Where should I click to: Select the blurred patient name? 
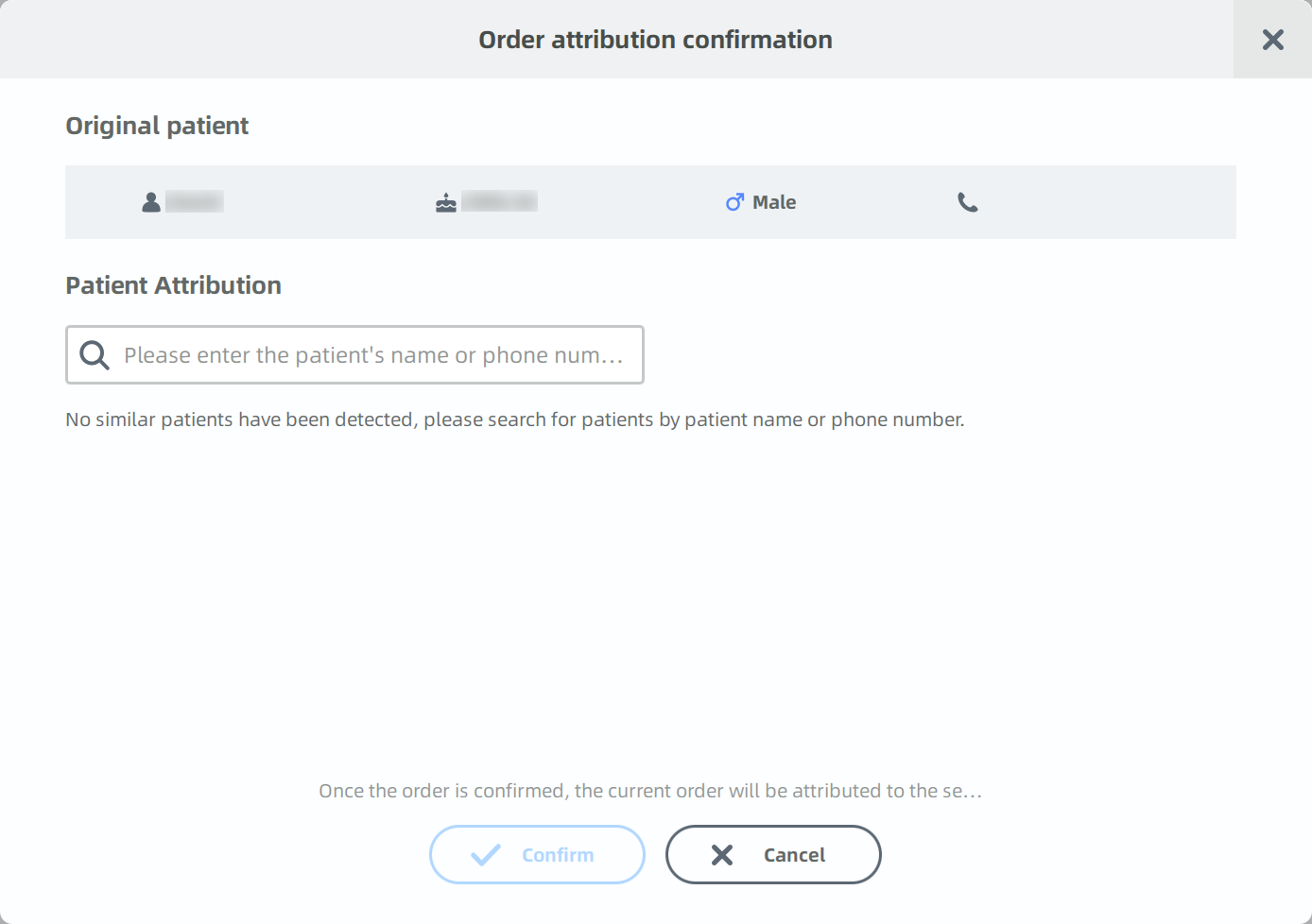(195, 201)
